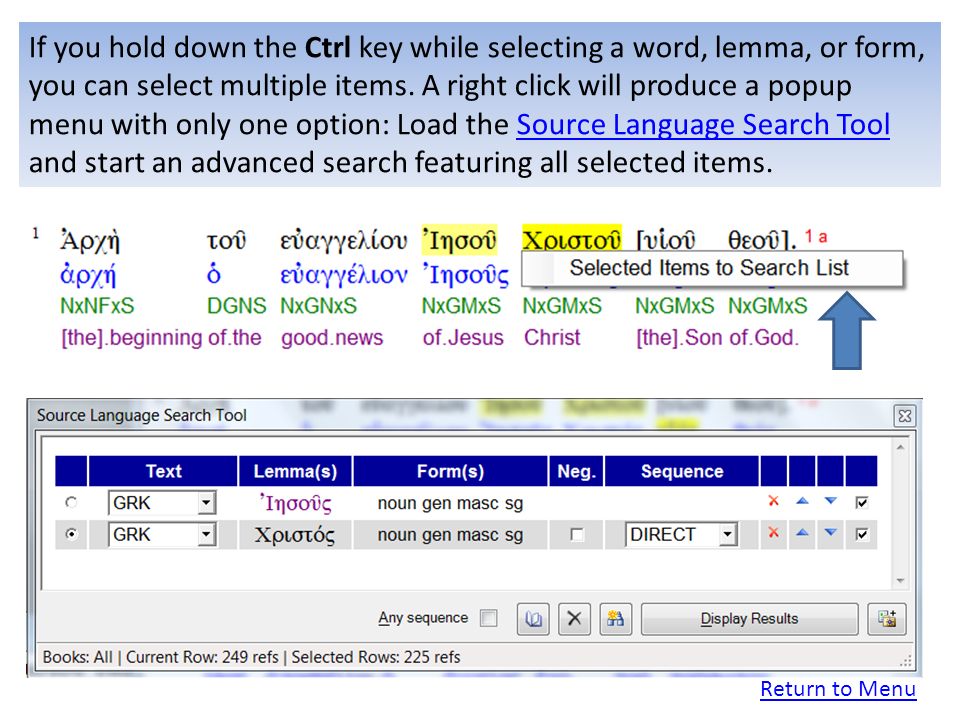
Task: Click the gloss good.news
Action: [332, 338]
